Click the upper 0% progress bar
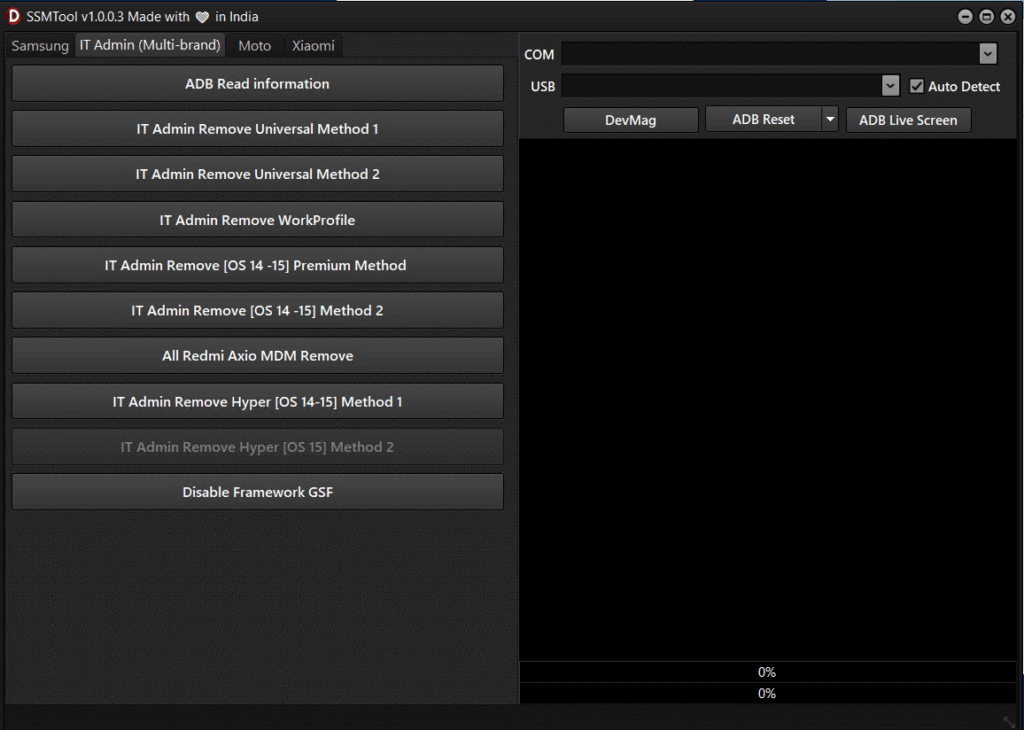This screenshot has height=730, width=1024. 767,672
